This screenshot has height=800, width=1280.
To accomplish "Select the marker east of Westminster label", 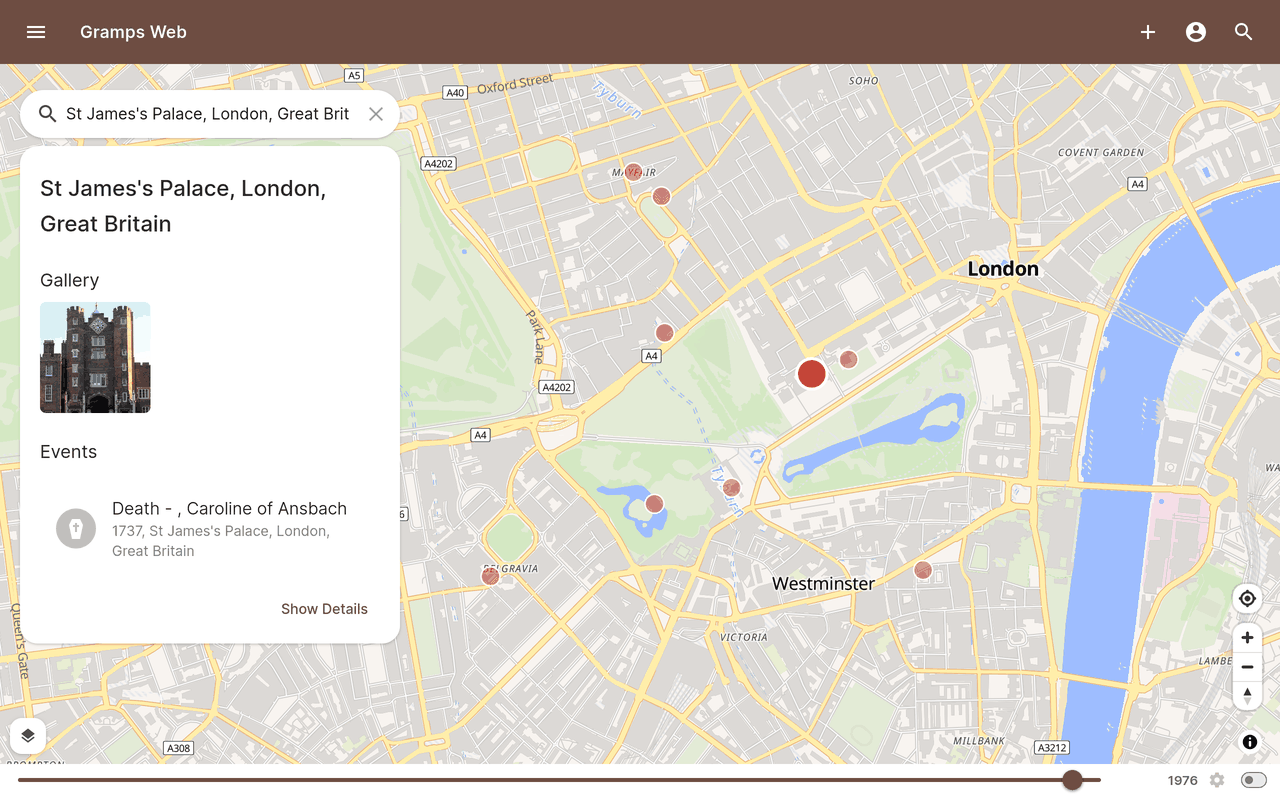I will coord(923,570).
